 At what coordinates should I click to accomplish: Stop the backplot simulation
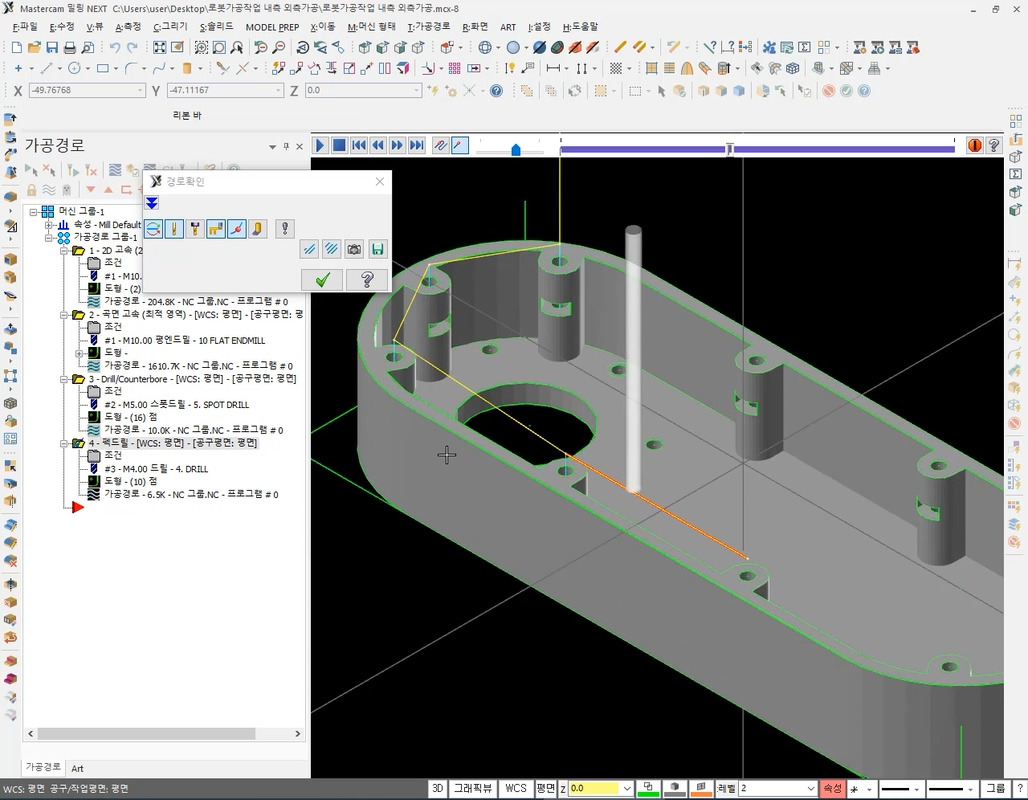click(x=339, y=145)
